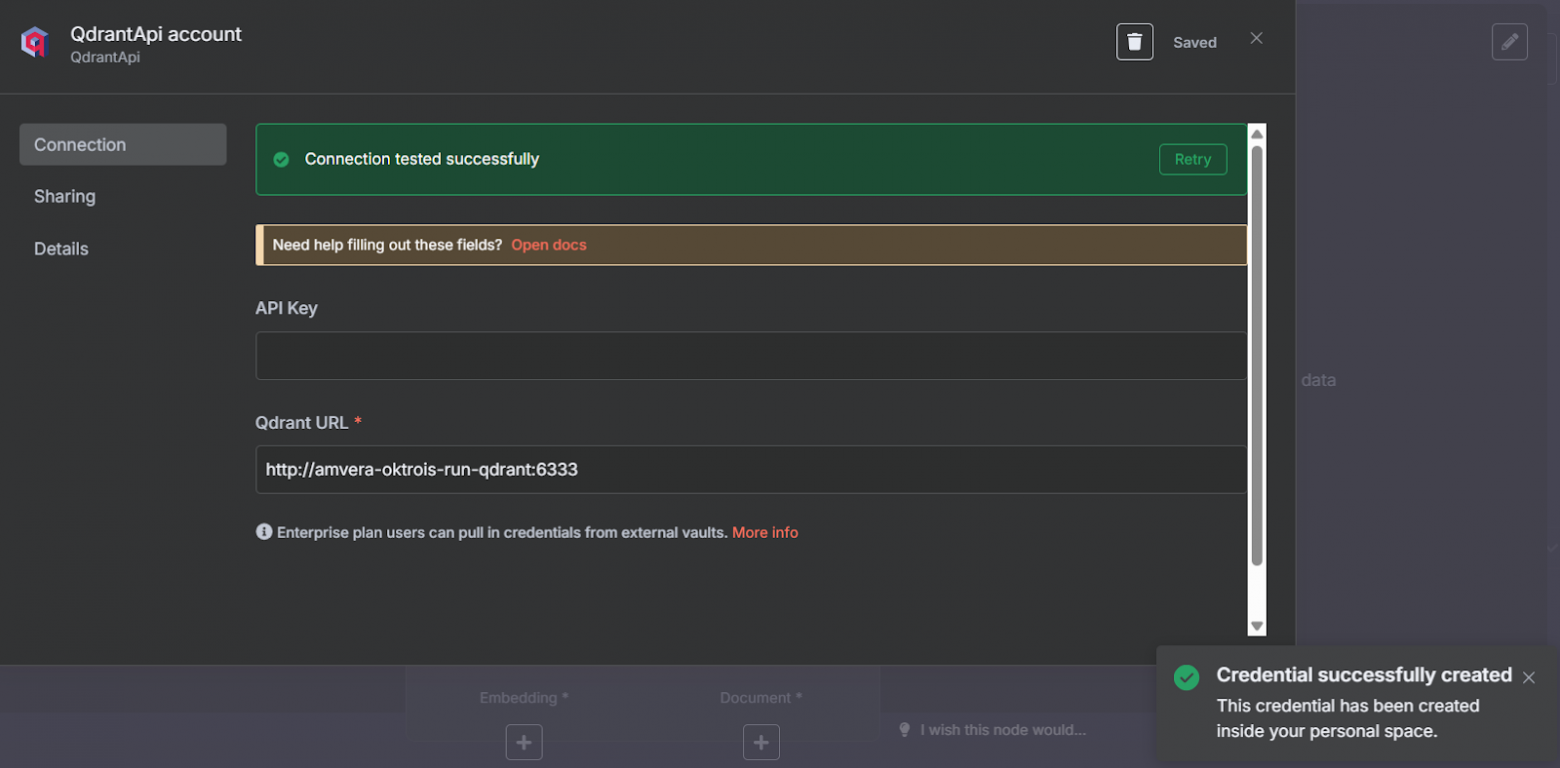This screenshot has width=1560, height=768.
Task: Click the pencil edit icon
Action: (1509, 42)
